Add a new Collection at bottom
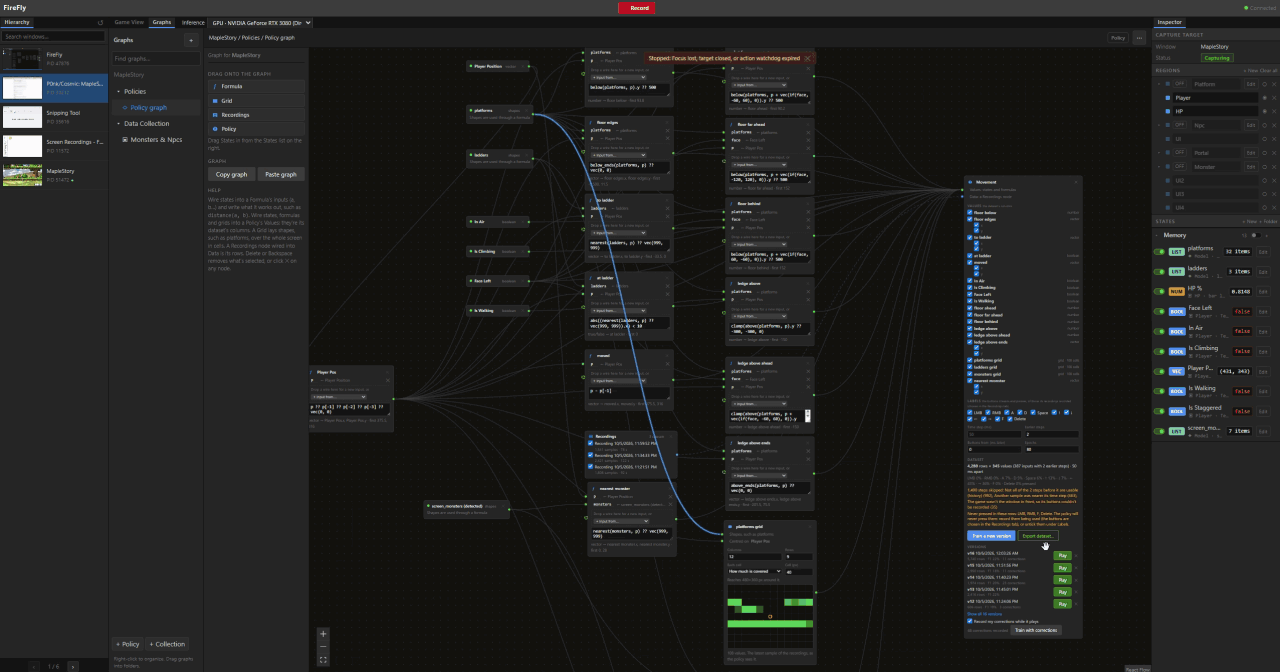Screen dimensions: 1280x672 click(167, 644)
